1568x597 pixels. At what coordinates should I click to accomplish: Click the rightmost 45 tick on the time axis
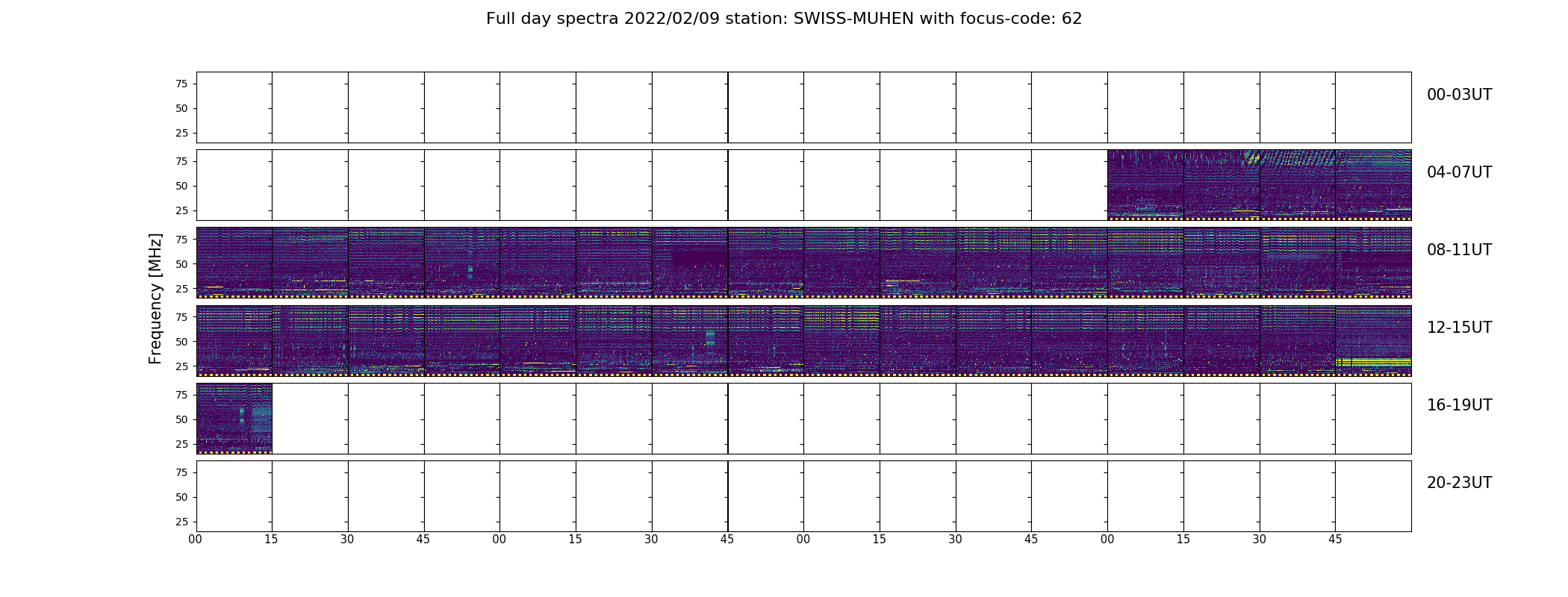(1335, 539)
